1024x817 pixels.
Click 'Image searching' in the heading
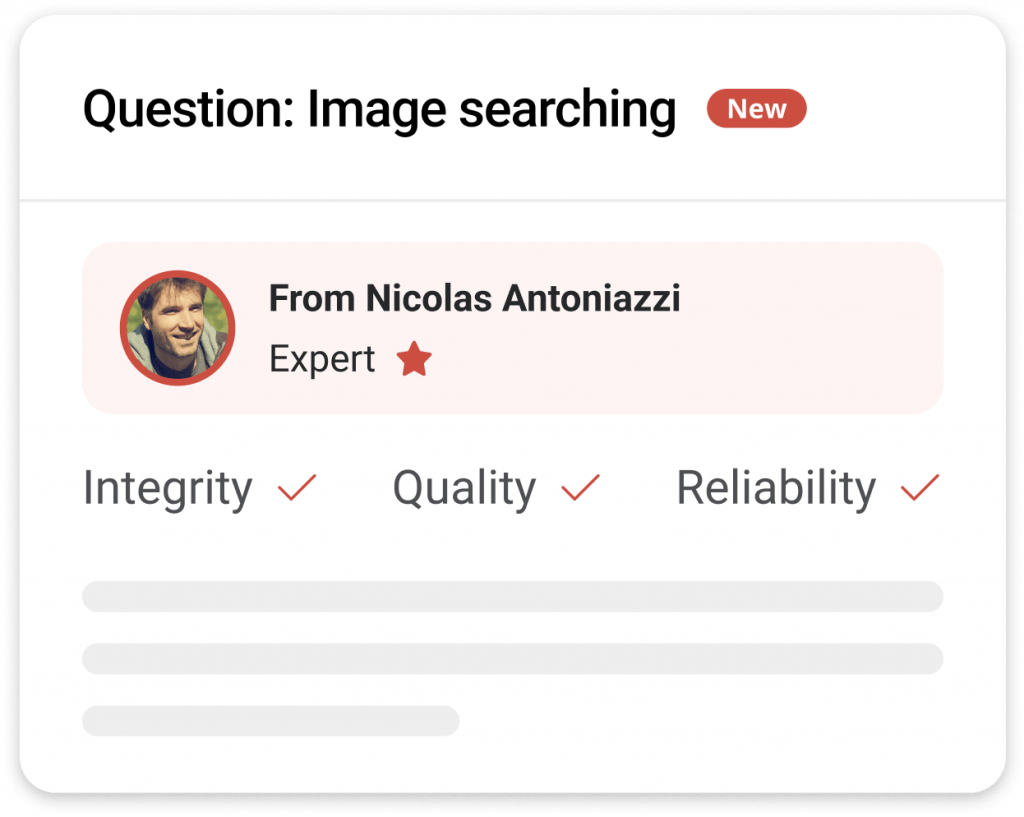[x=491, y=110]
